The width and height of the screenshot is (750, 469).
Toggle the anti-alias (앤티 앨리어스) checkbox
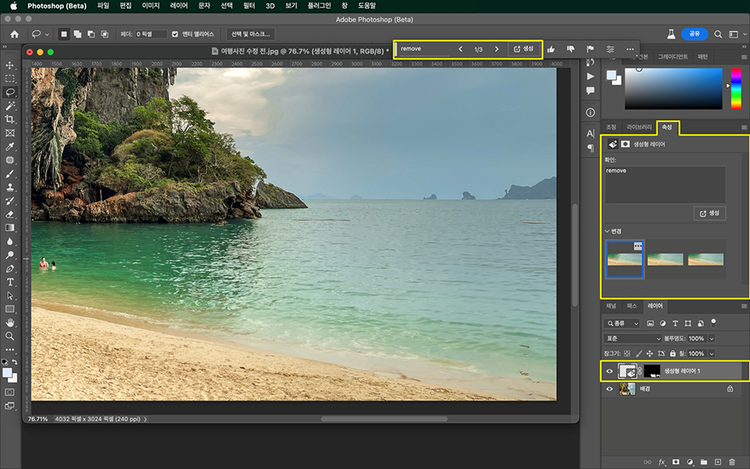(176, 33)
